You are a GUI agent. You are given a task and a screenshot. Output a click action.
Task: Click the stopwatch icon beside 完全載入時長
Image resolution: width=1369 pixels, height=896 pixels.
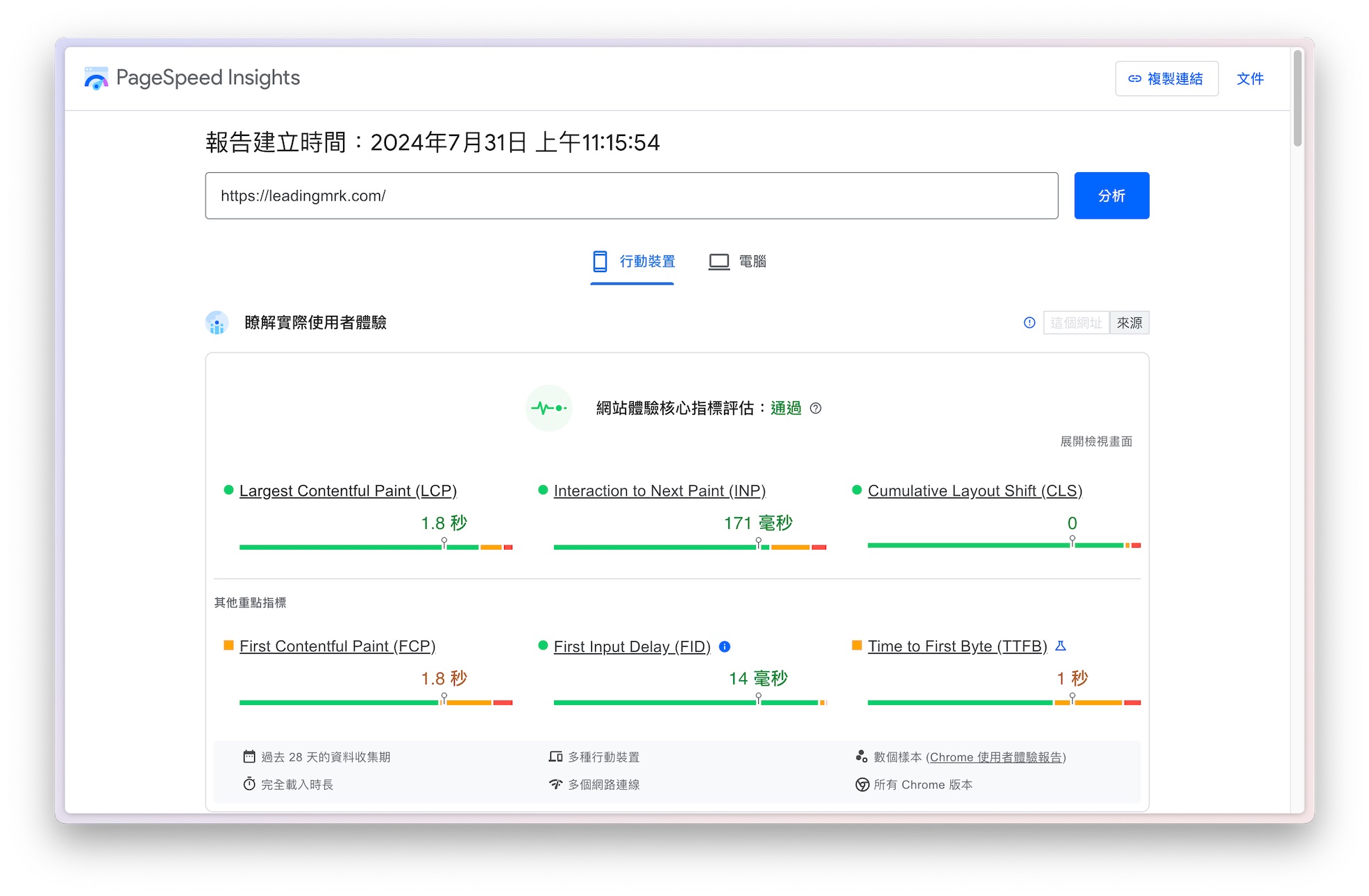pyautogui.click(x=249, y=784)
